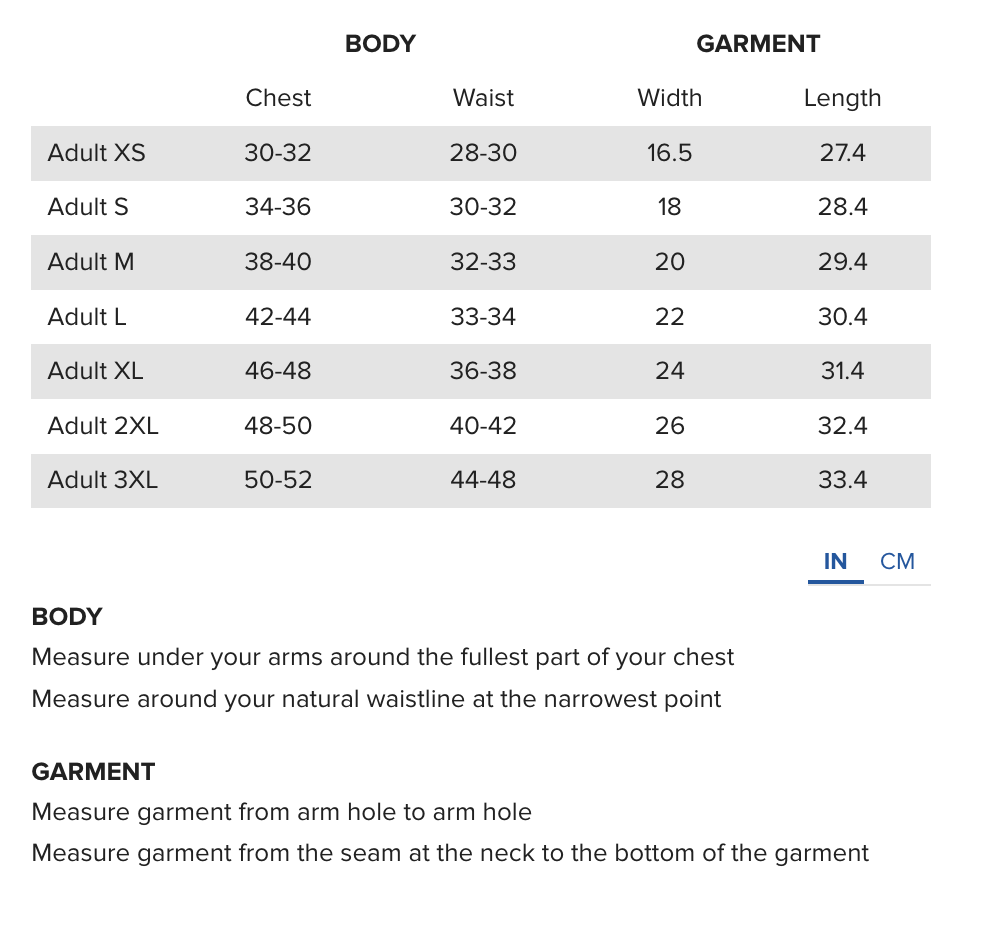Click the arm hole to arm hole instruction
The image size is (992, 932).
coord(282,812)
